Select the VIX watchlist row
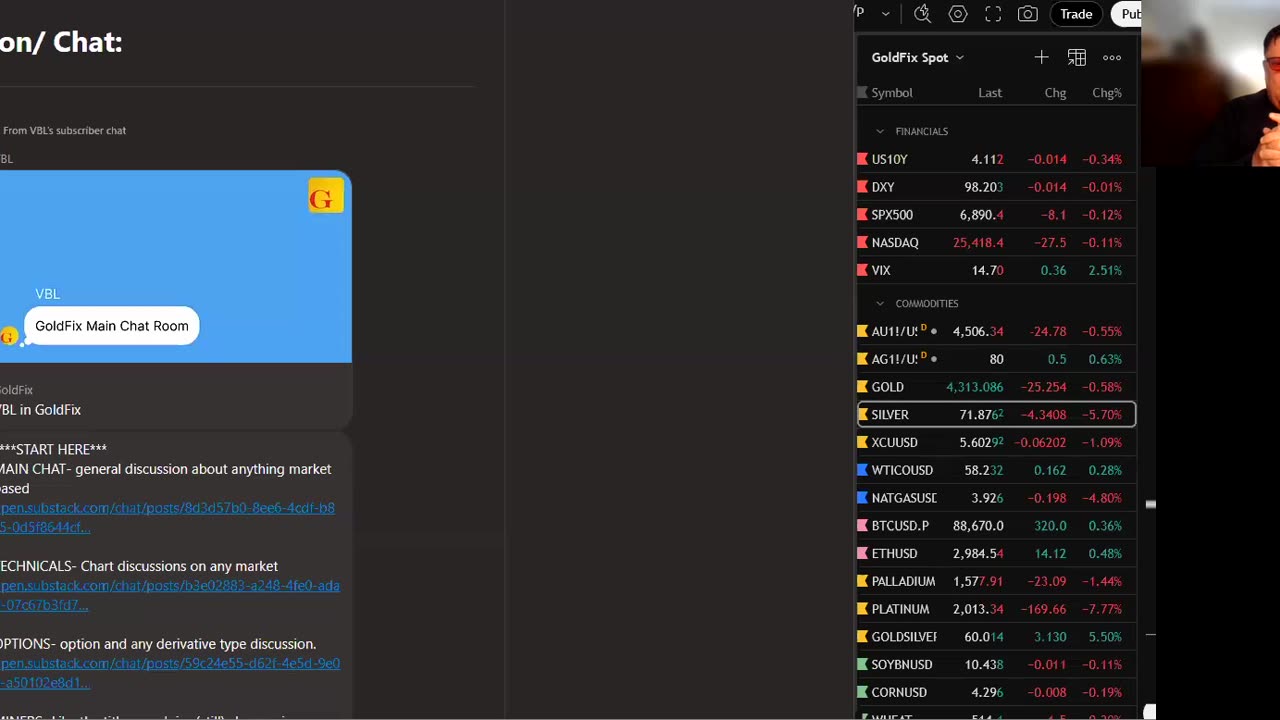Screen dimensions: 1280x720 (996, 270)
